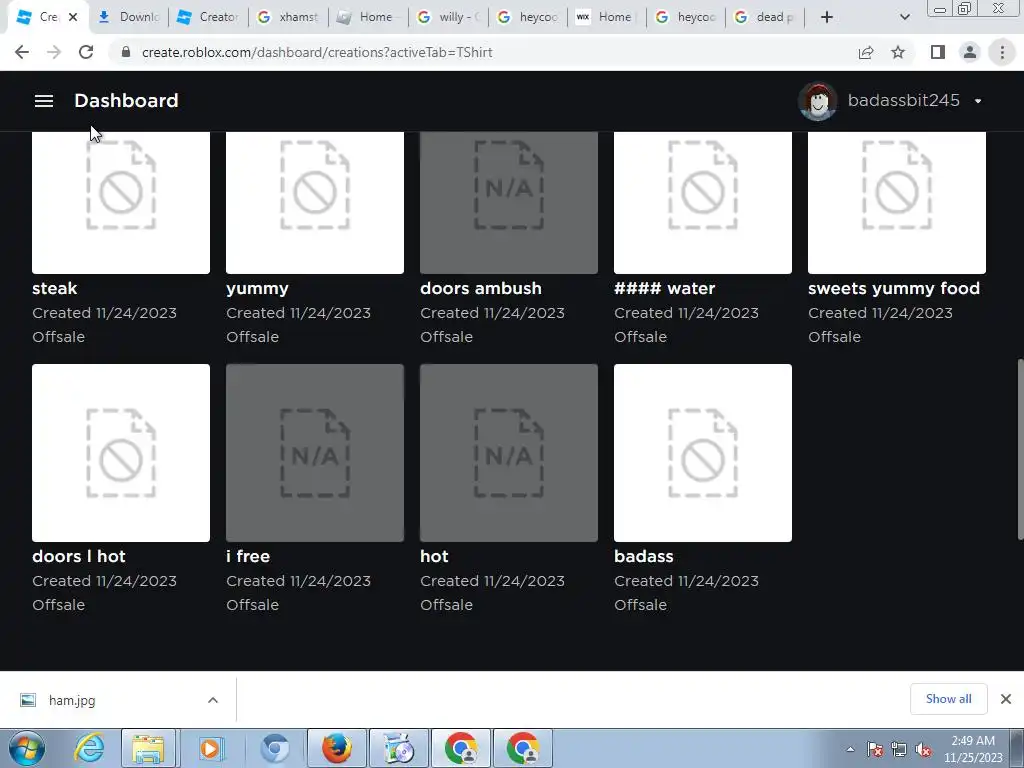Click the network tray icon
This screenshot has width=1024, height=768.
(x=899, y=749)
